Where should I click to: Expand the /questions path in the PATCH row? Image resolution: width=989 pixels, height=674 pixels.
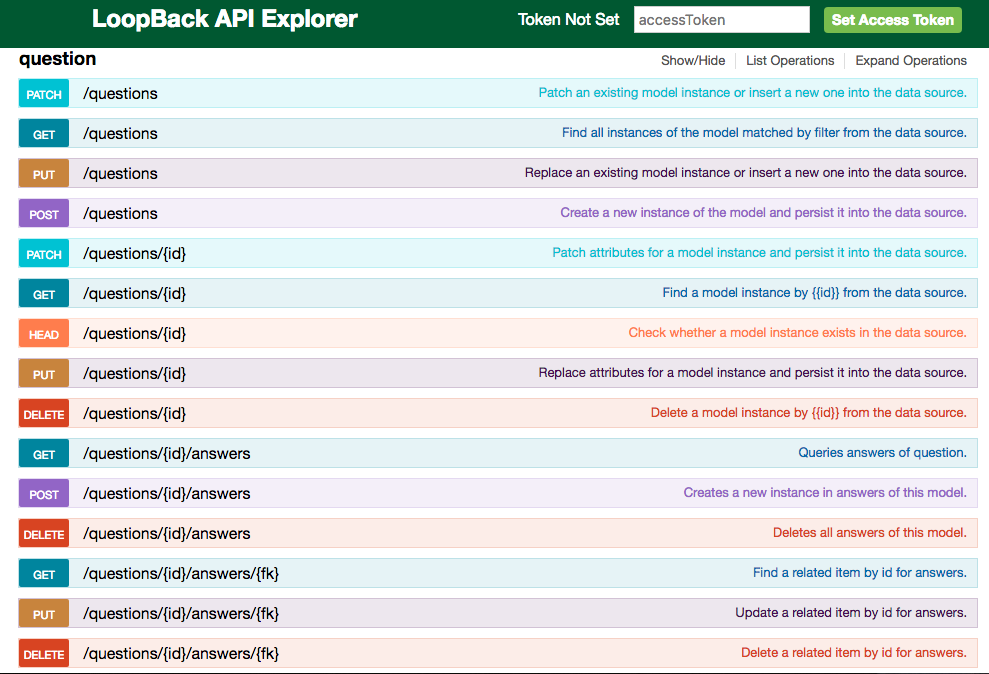pyautogui.click(x=120, y=93)
